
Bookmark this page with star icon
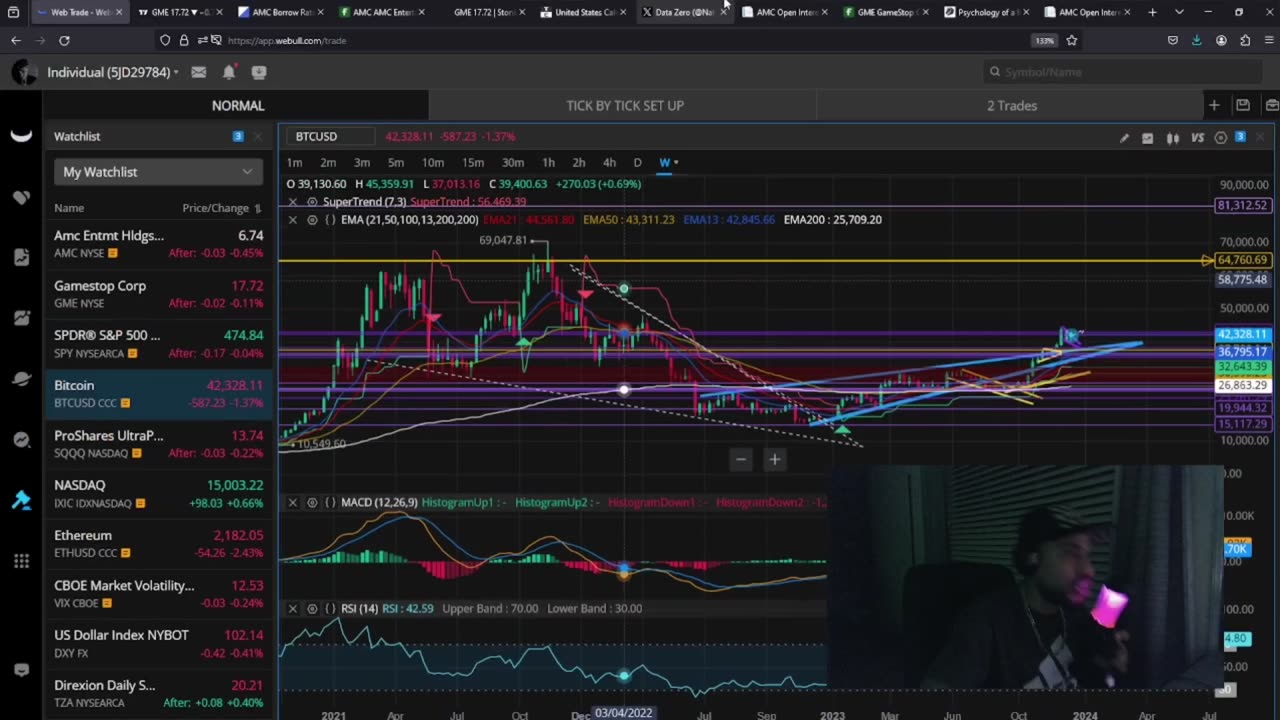pos(1072,40)
